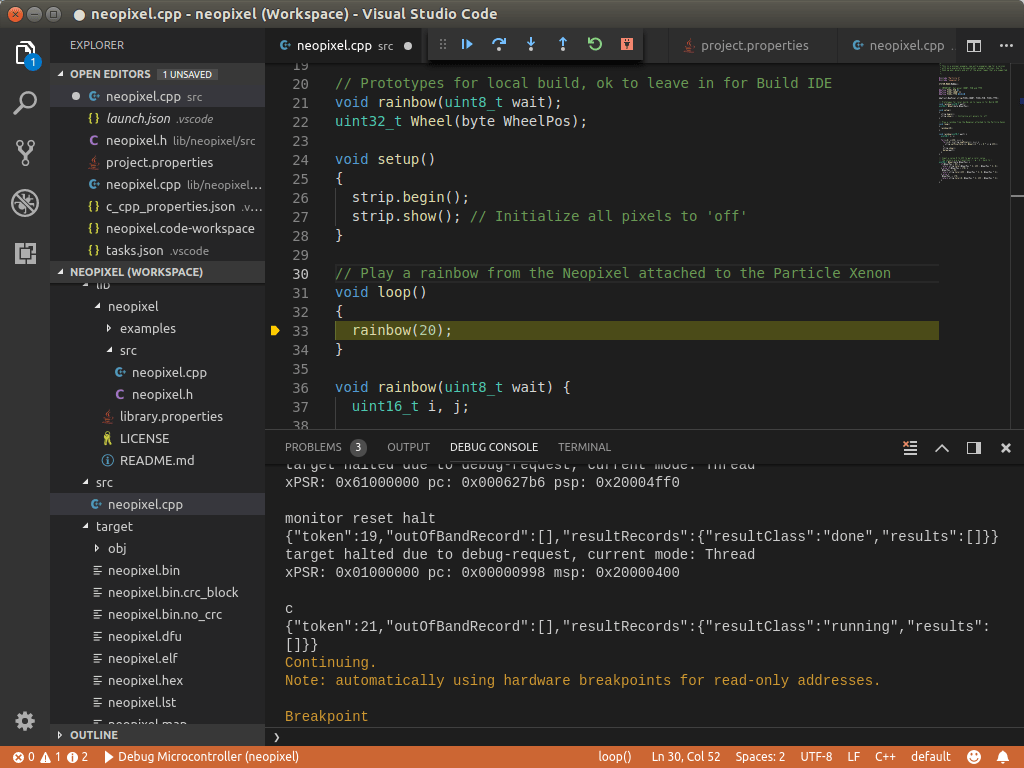Screen dimensions: 1024x768
Task: Click Step Into in debug toolbar
Action: [531, 44]
